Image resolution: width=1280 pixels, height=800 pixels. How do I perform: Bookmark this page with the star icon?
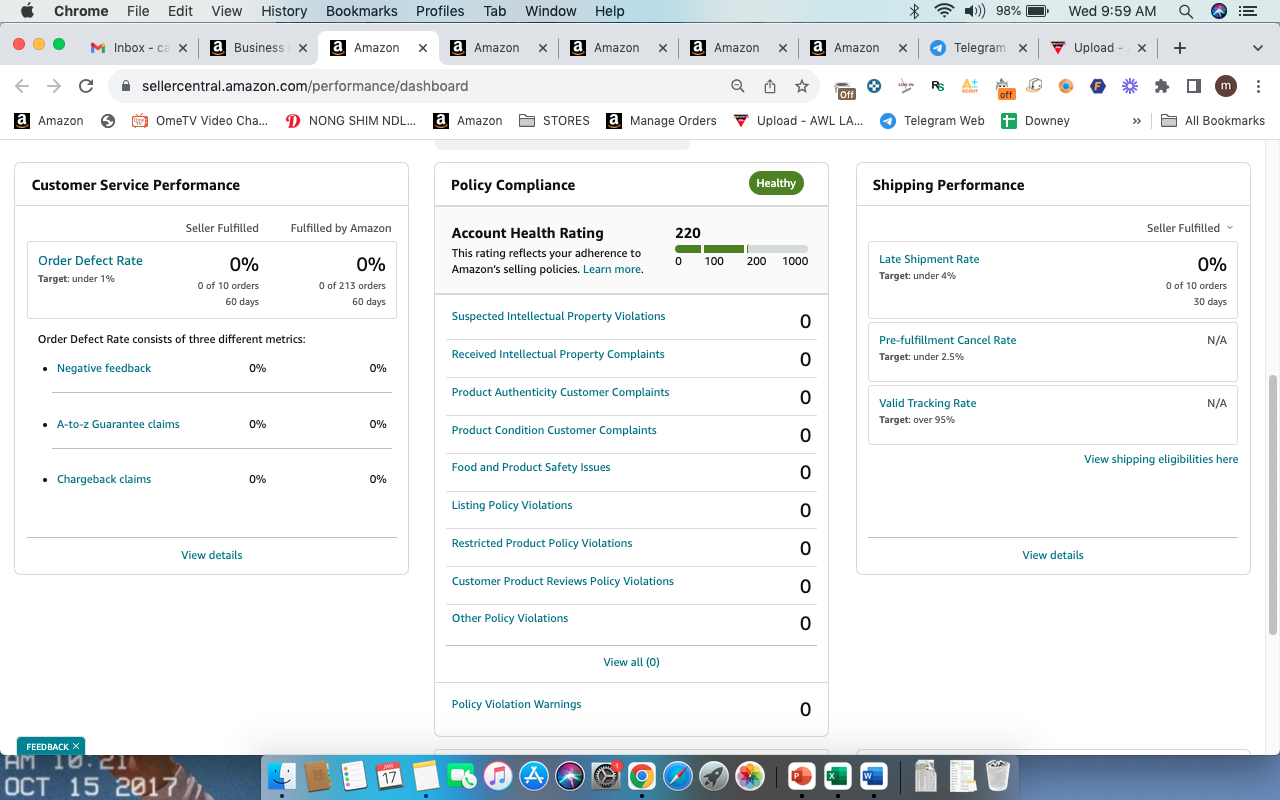click(x=802, y=86)
